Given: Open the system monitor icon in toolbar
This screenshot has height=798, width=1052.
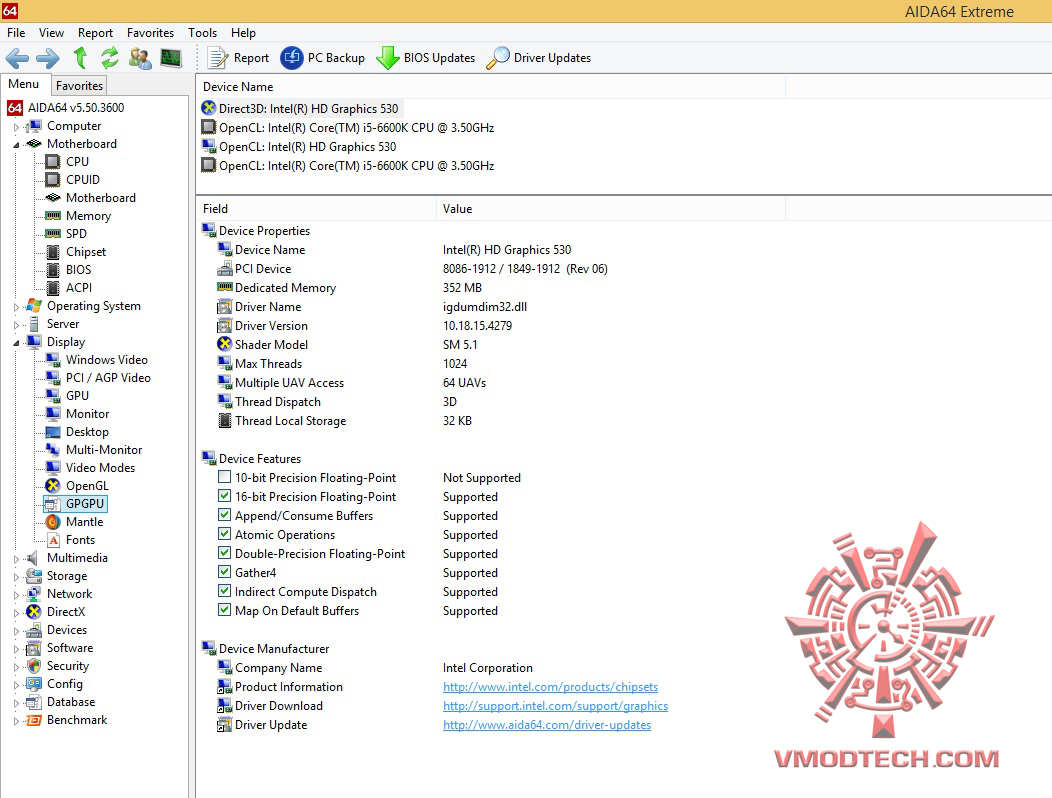Looking at the screenshot, I should coord(171,58).
